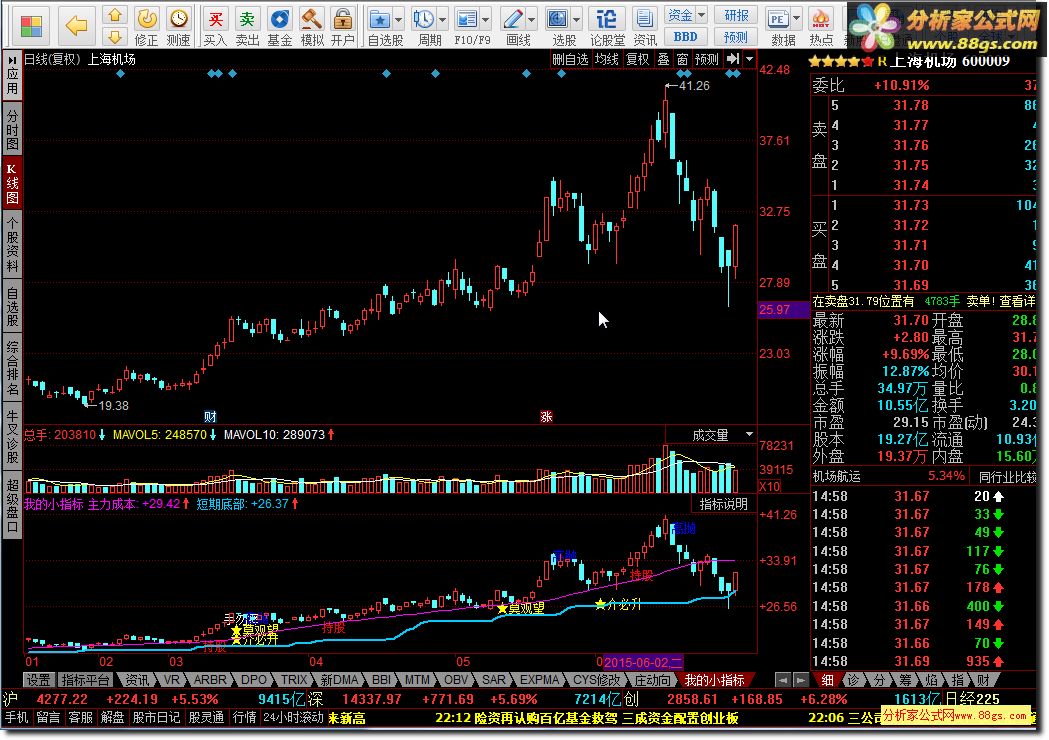Expand the 选股 dropdown arrow

pyautogui.click(x=576, y=19)
